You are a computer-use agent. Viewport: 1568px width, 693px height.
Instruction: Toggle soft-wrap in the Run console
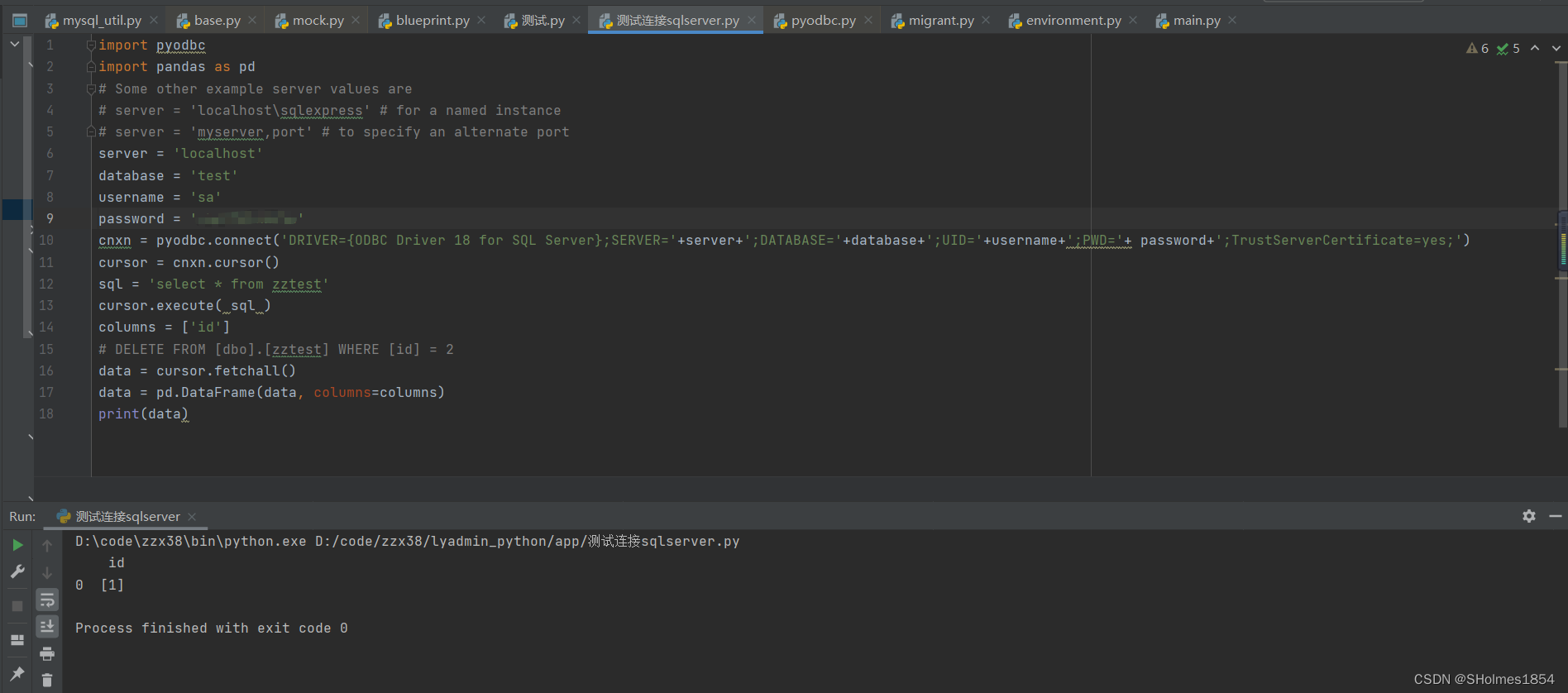point(47,600)
